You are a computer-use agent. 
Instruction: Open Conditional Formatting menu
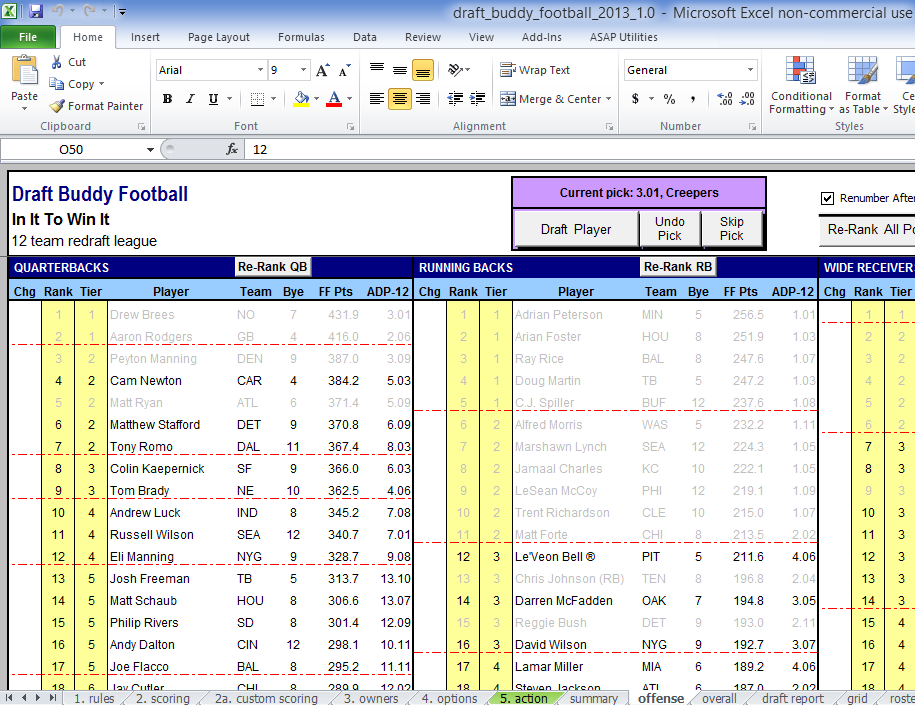[801, 85]
